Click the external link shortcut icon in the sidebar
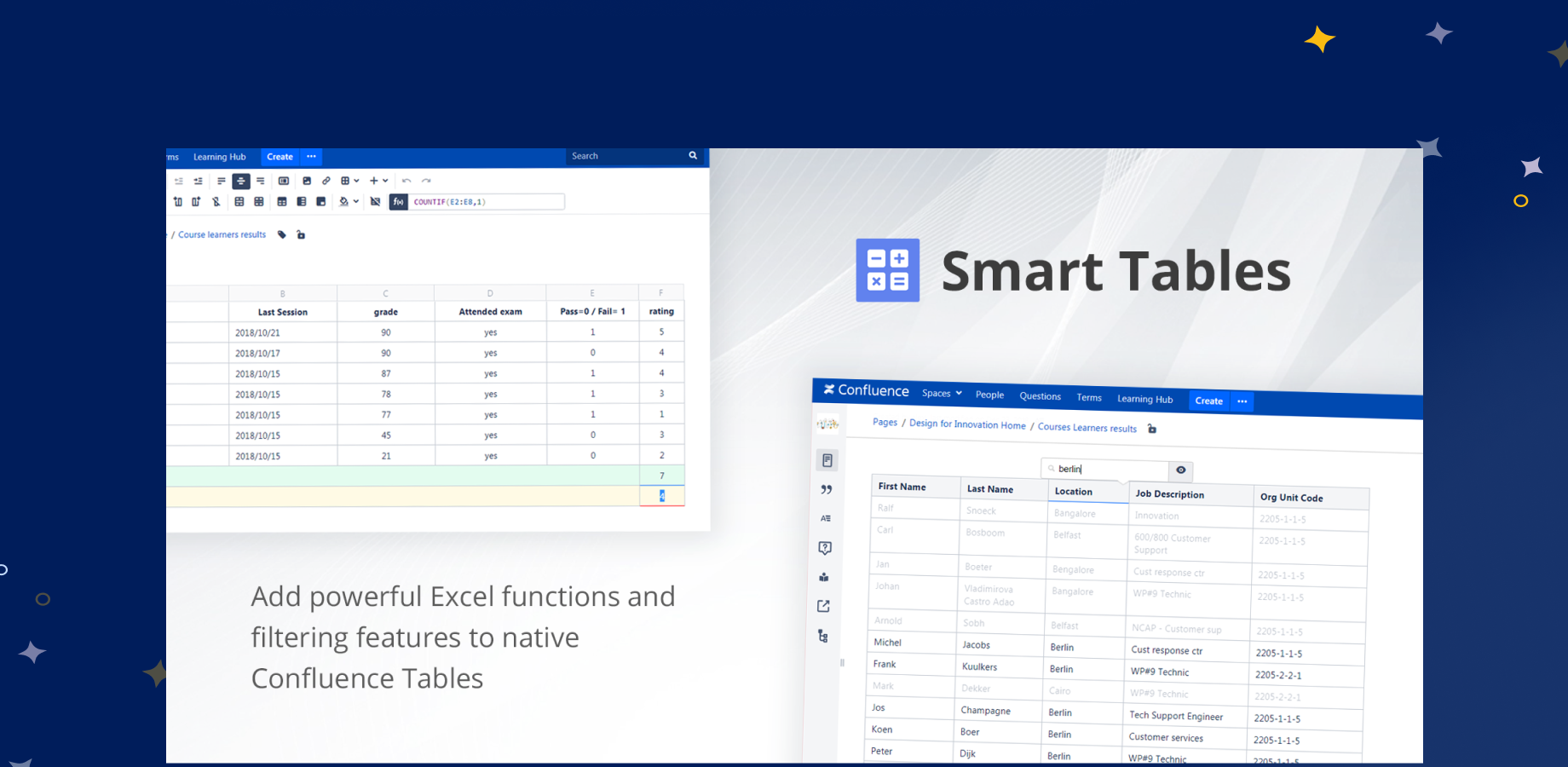 [x=823, y=606]
